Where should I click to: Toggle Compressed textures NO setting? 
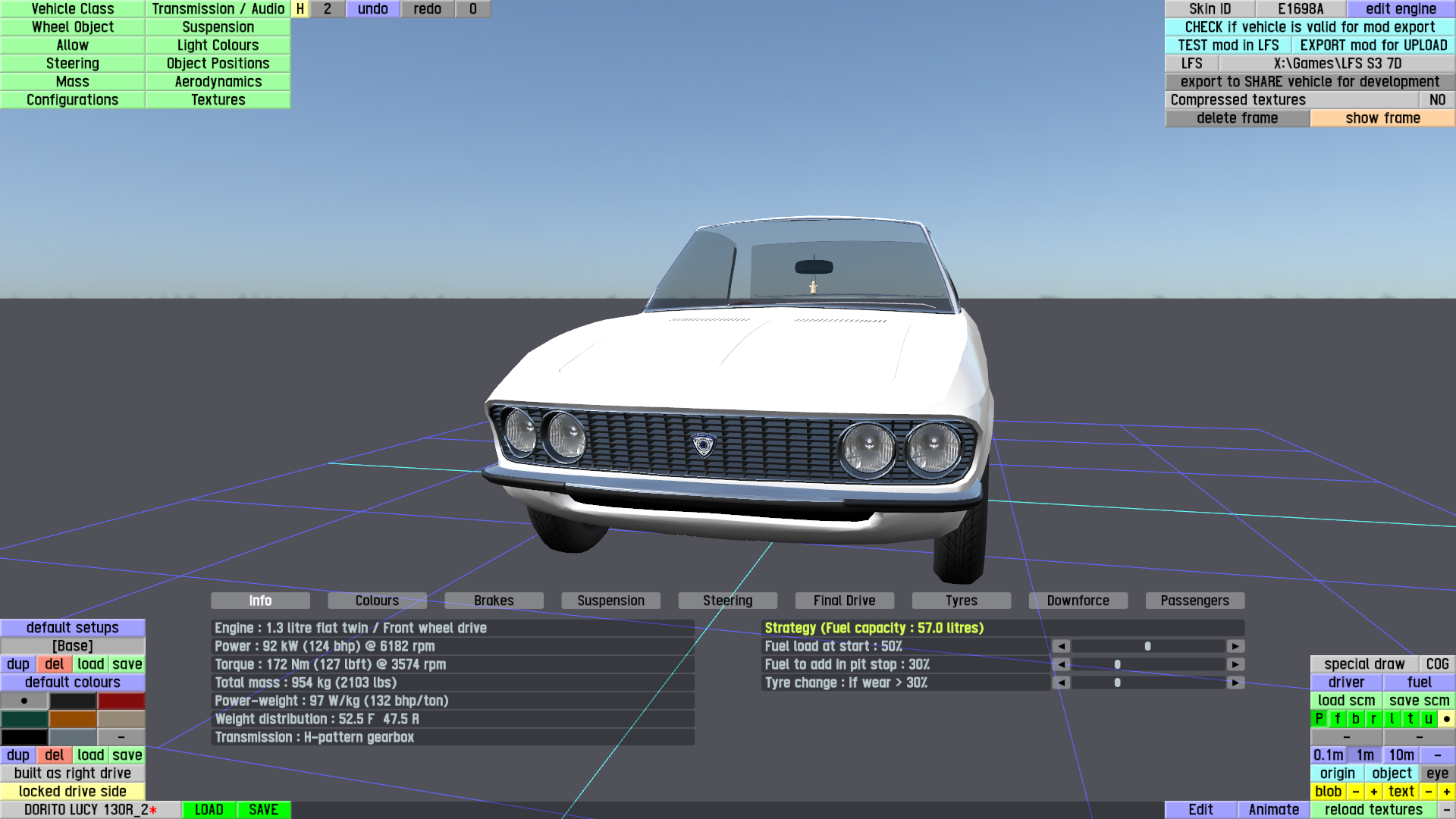(1436, 100)
